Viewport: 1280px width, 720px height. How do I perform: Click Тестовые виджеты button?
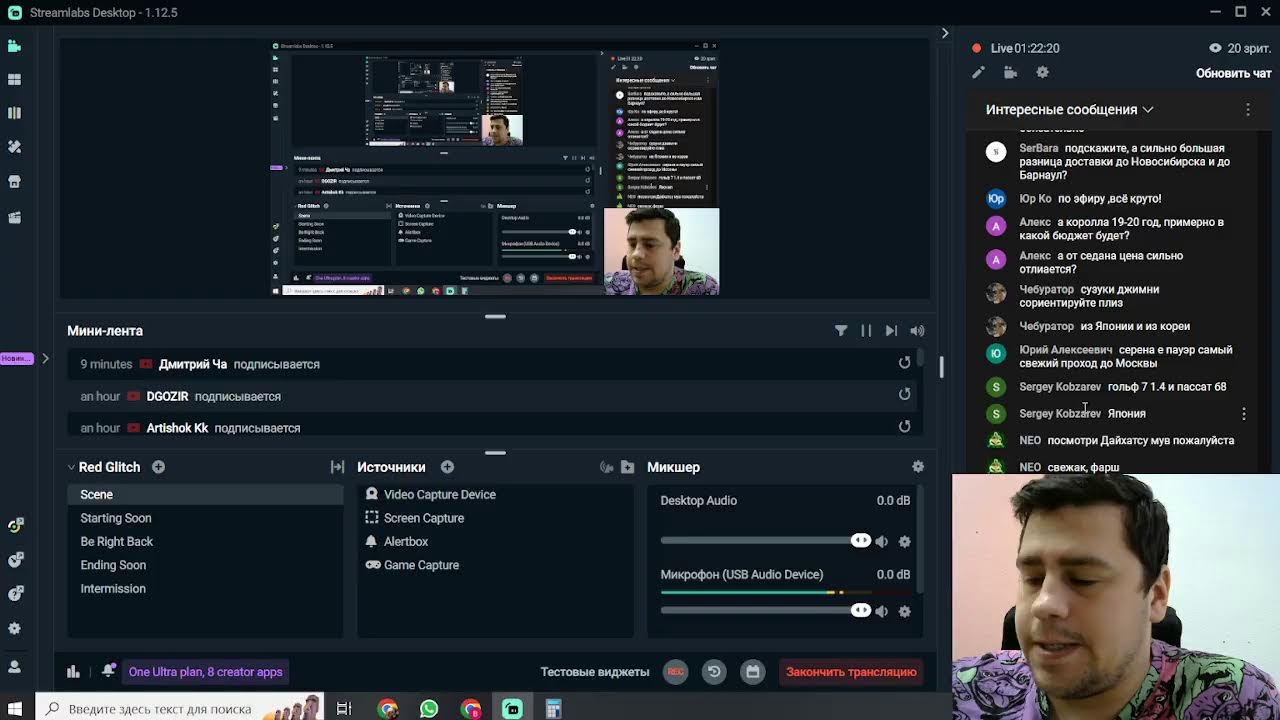[595, 672]
